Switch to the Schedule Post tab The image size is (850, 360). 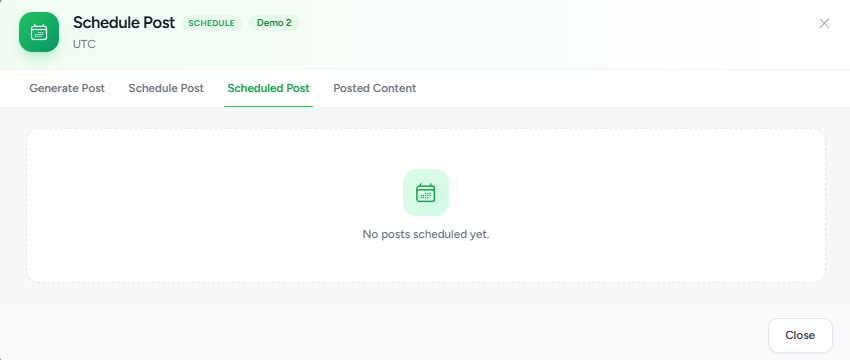[166, 88]
